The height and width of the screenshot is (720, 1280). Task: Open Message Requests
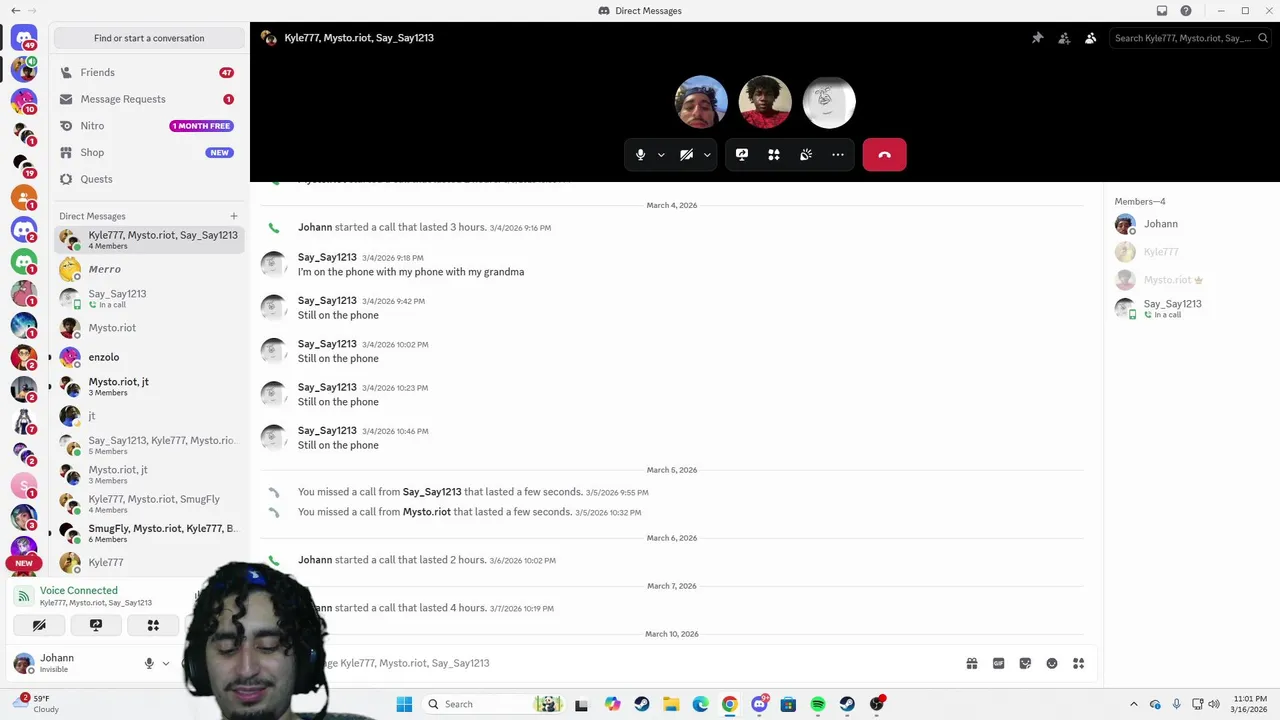[x=149, y=99]
